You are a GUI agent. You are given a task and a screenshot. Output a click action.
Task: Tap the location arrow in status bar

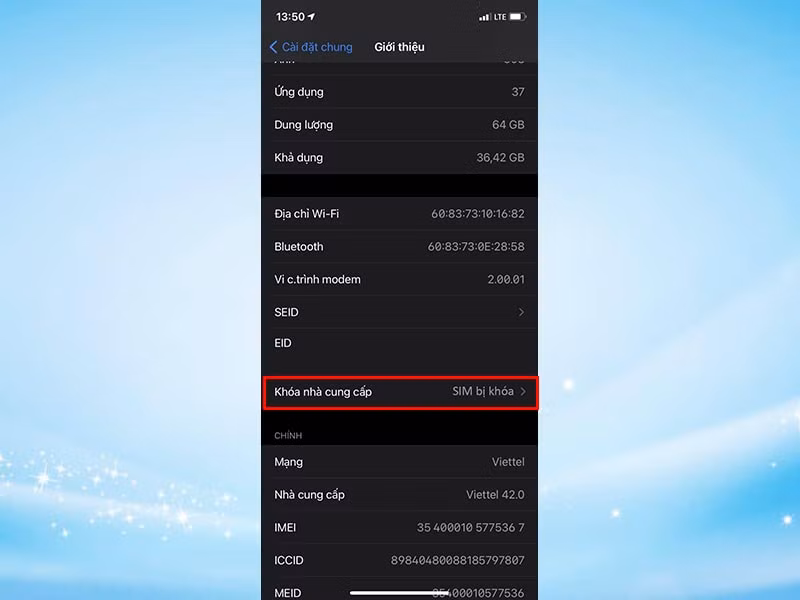311,17
